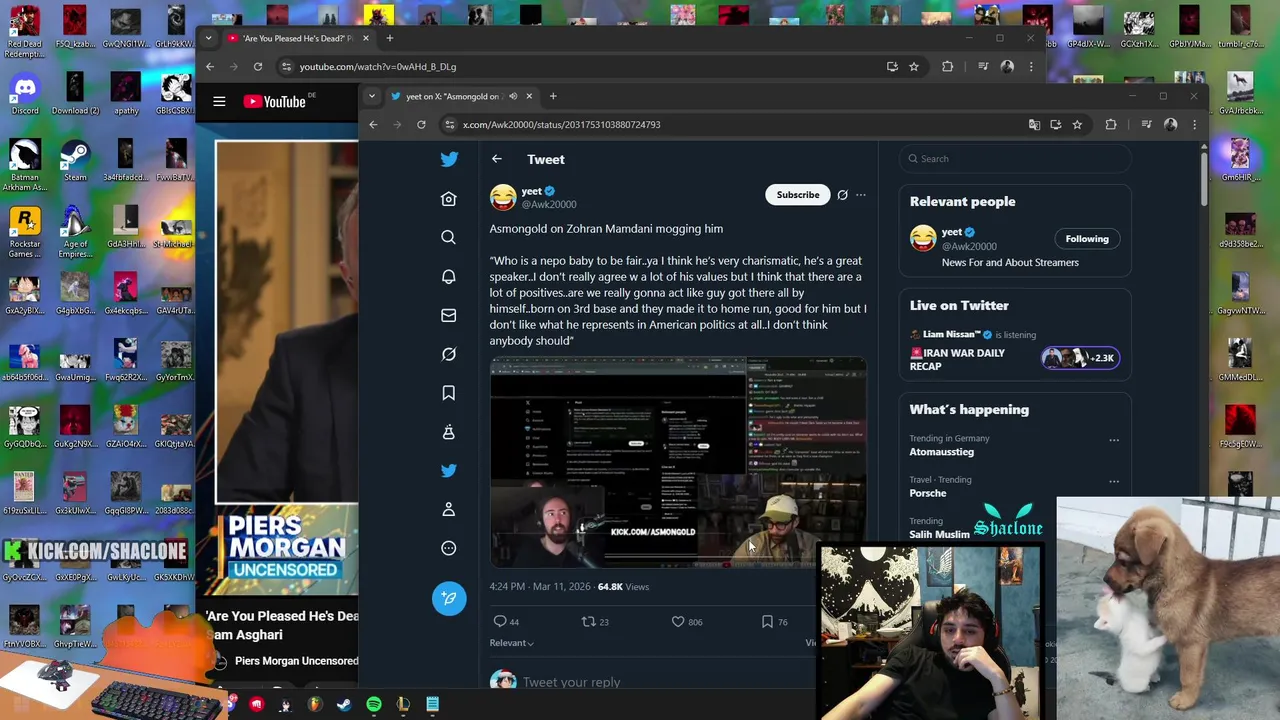Image resolution: width=1280 pixels, height=720 pixels.
Task: Play the embedded Asmongold video thumbnail
Action: [678, 463]
